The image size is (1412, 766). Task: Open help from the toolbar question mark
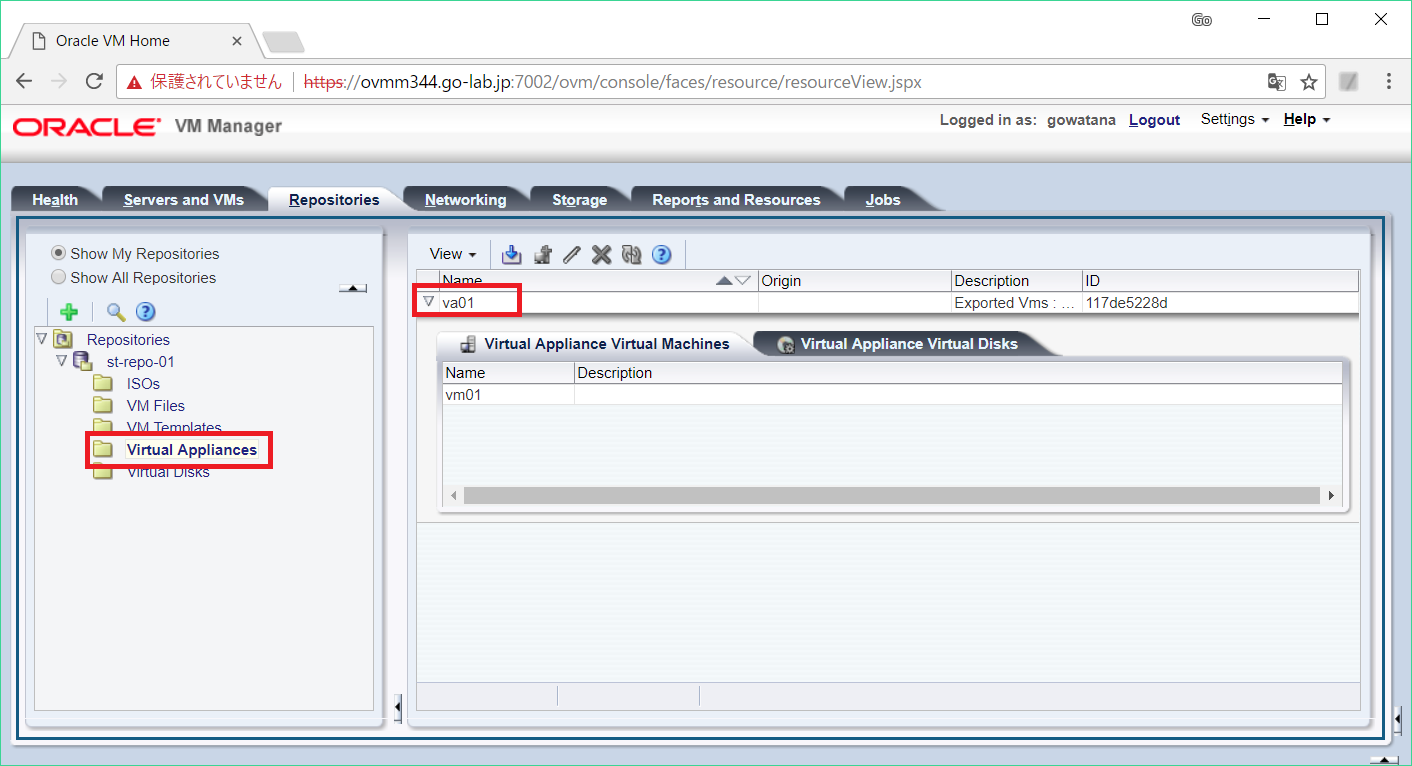coord(662,254)
